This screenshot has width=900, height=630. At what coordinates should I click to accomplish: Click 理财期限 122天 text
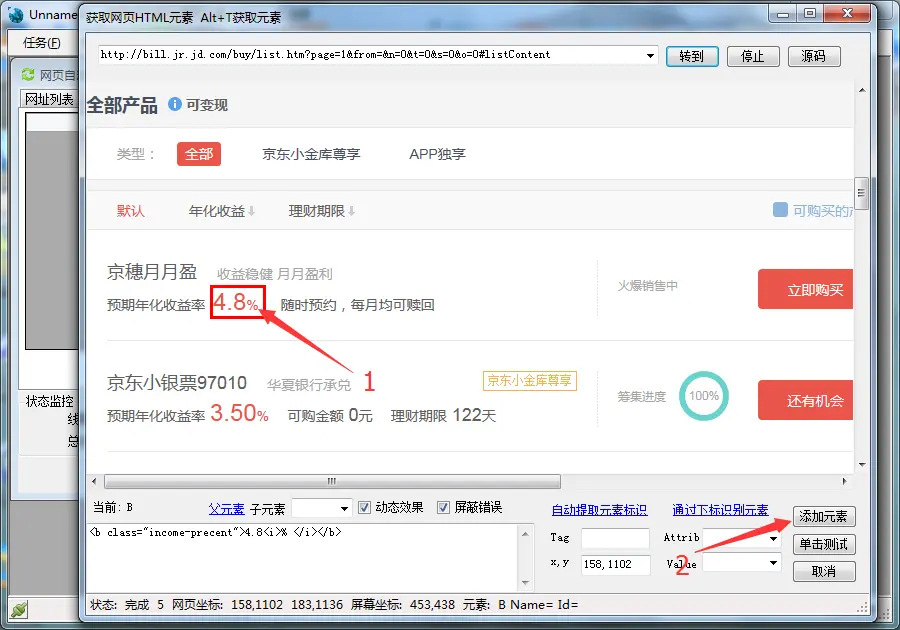point(443,415)
